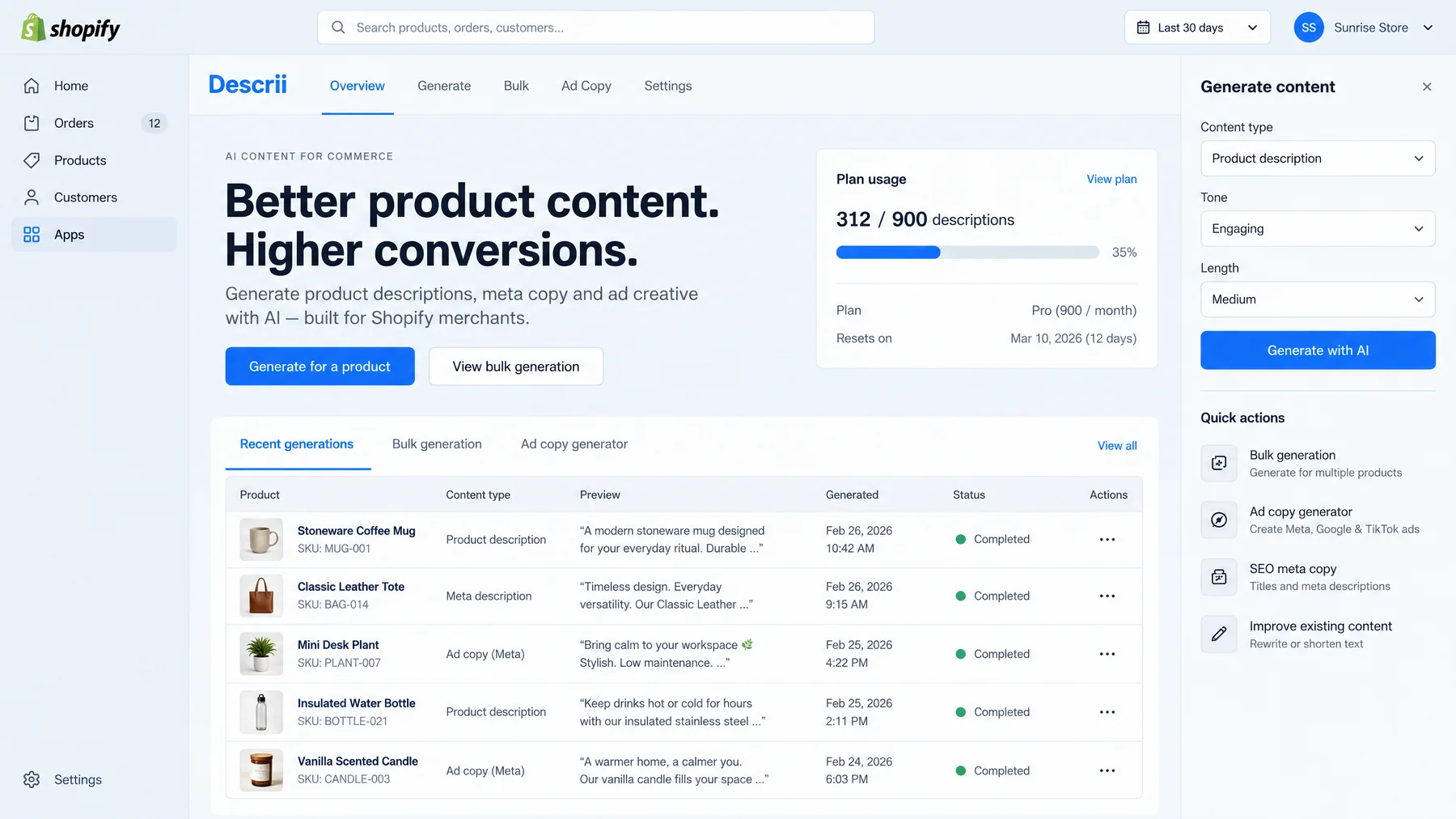Viewport: 1456px width, 819px height.
Task: Select the Ad copy generator table tab
Action: (574, 444)
